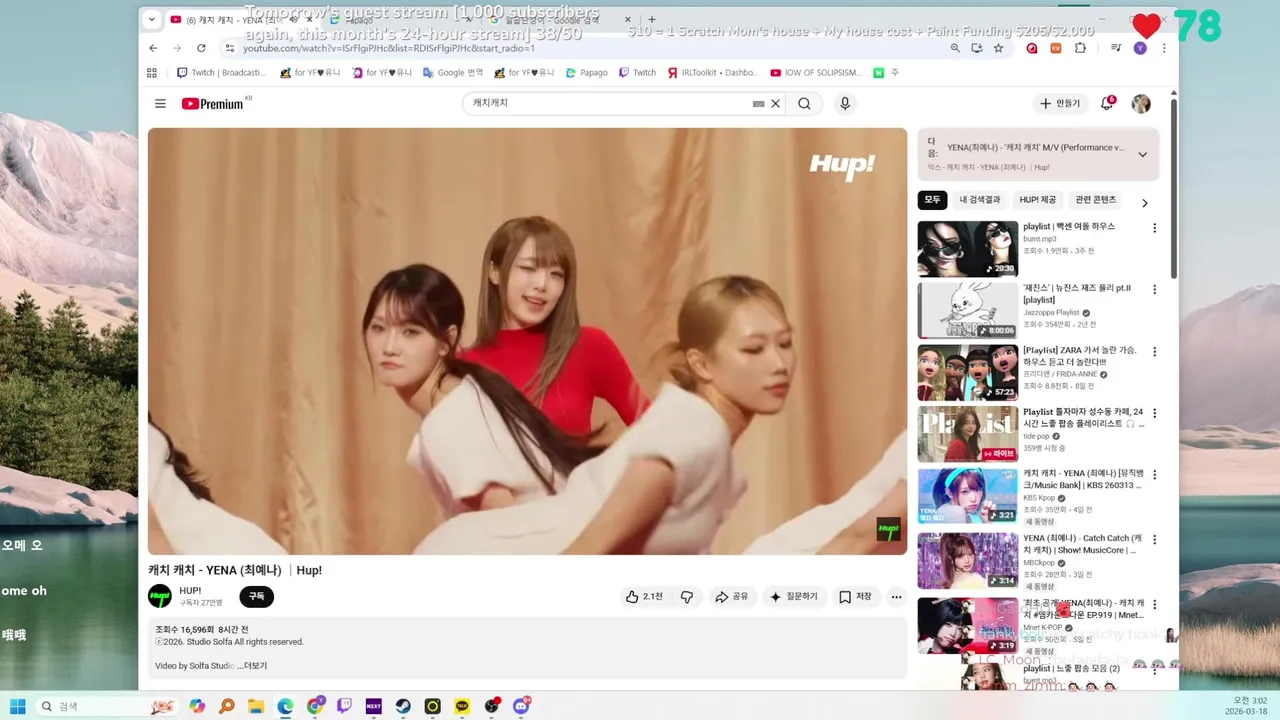The width and height of the screenshot is (1280, 720).
Task: Open thumbnail of 빡센 여돌 하우스 playlist
Action: tap(967, 249)
